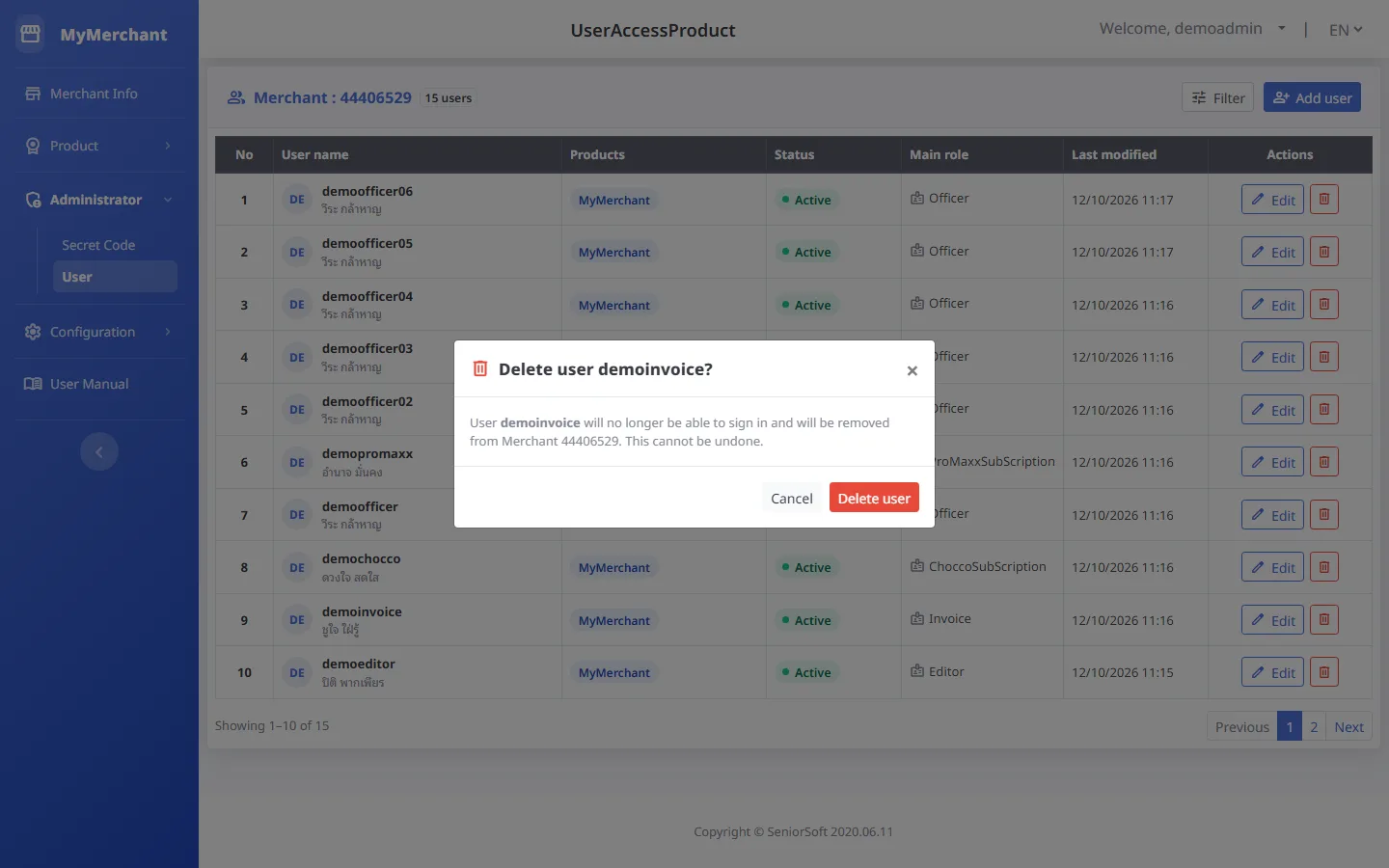
Task: Click the Active status of demochocco
Action: (805, 567)
